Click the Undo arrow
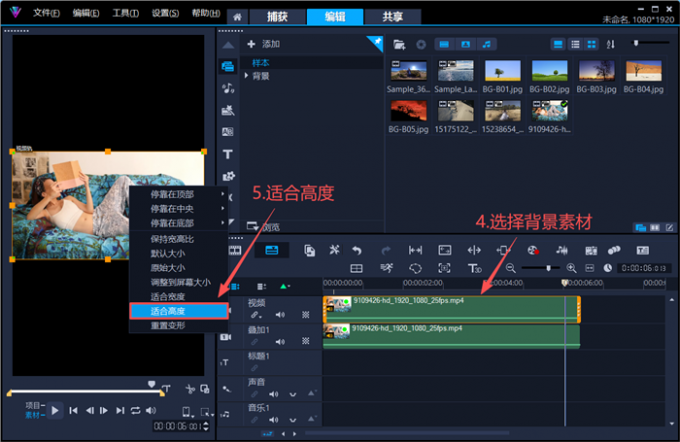 pyautogui.click(x=357, y=250)
